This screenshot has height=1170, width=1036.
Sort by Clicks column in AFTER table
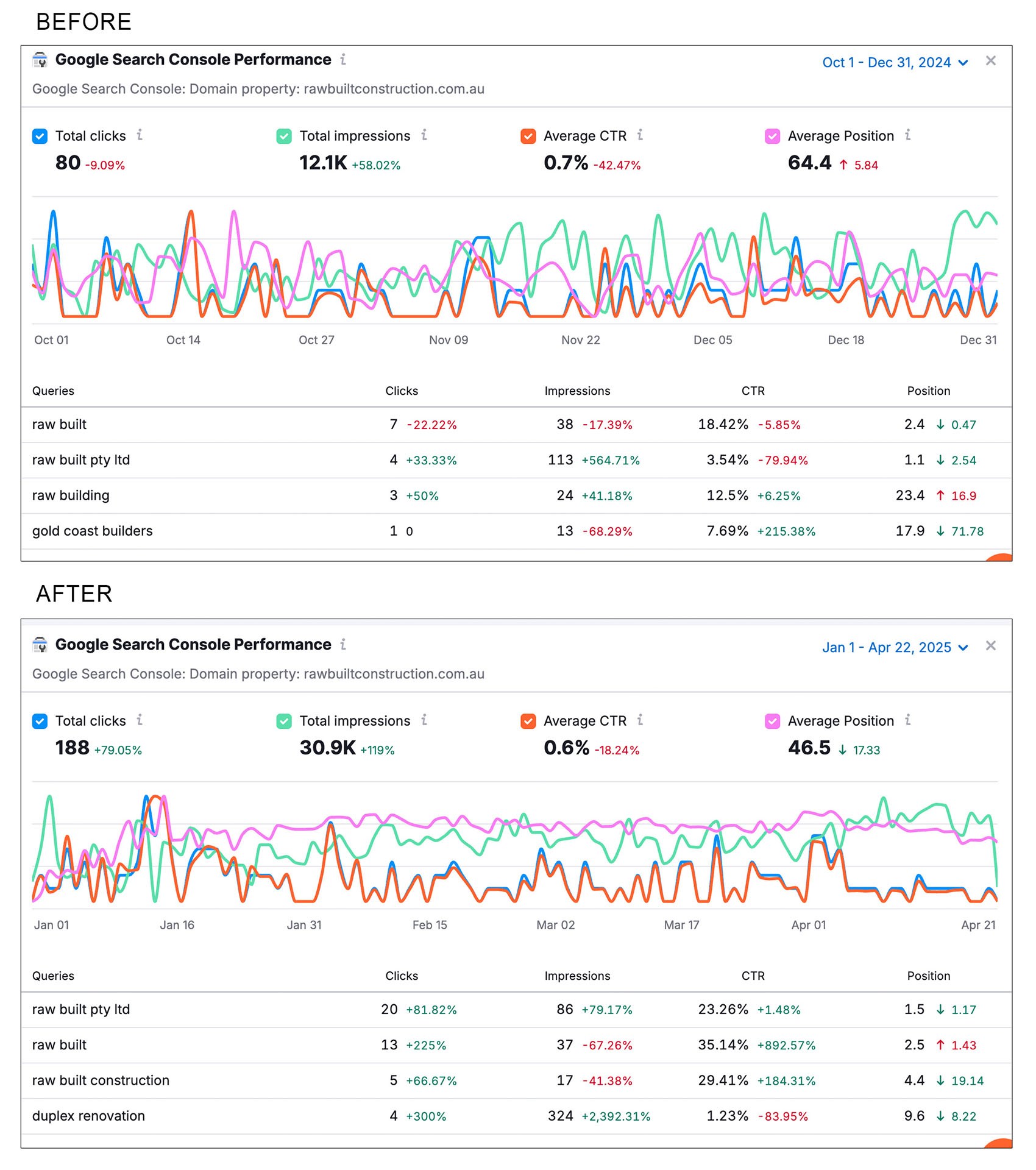[x=402, y=976]
